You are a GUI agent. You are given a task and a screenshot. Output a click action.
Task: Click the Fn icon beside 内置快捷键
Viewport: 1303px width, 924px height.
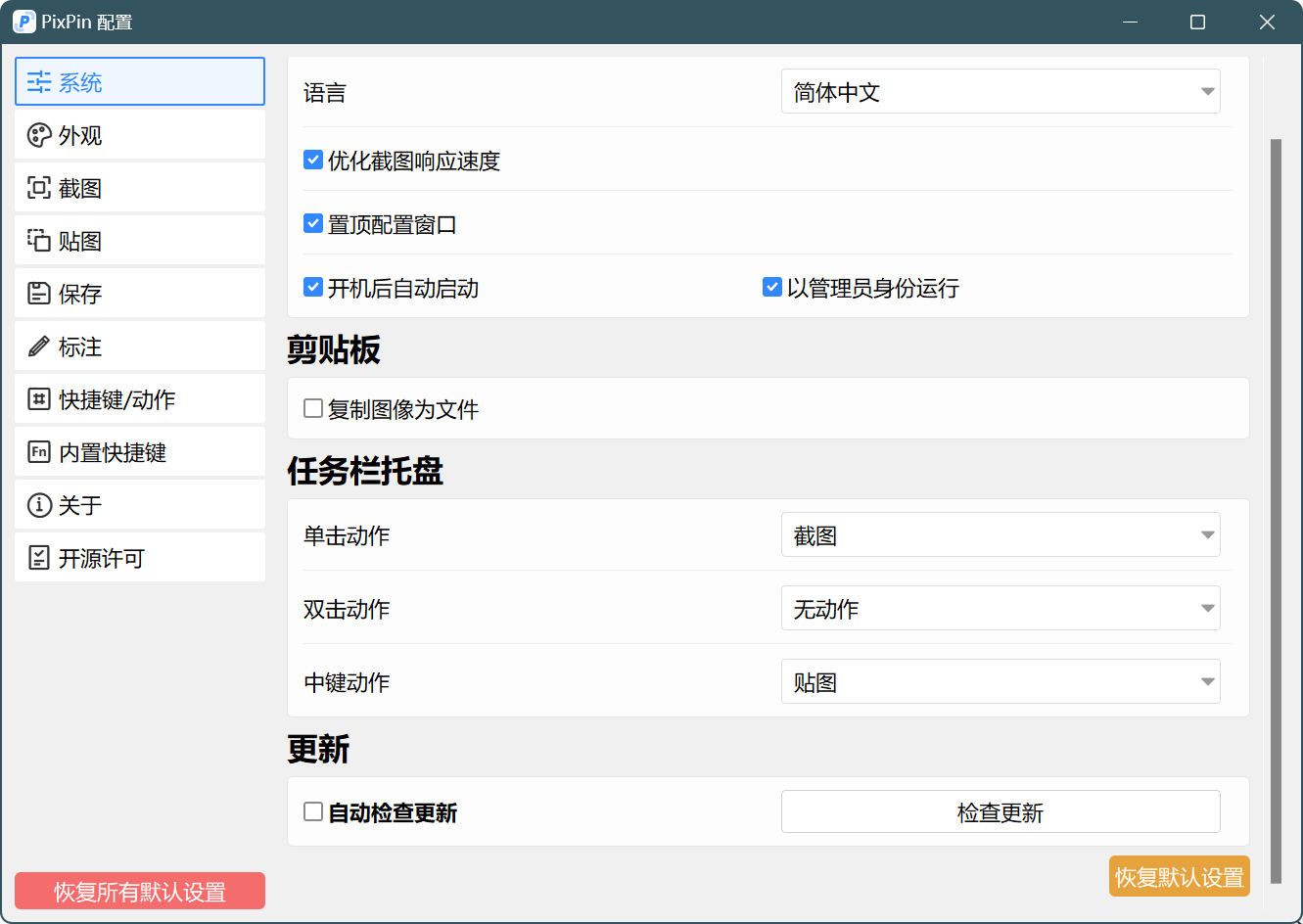(39, 452)
